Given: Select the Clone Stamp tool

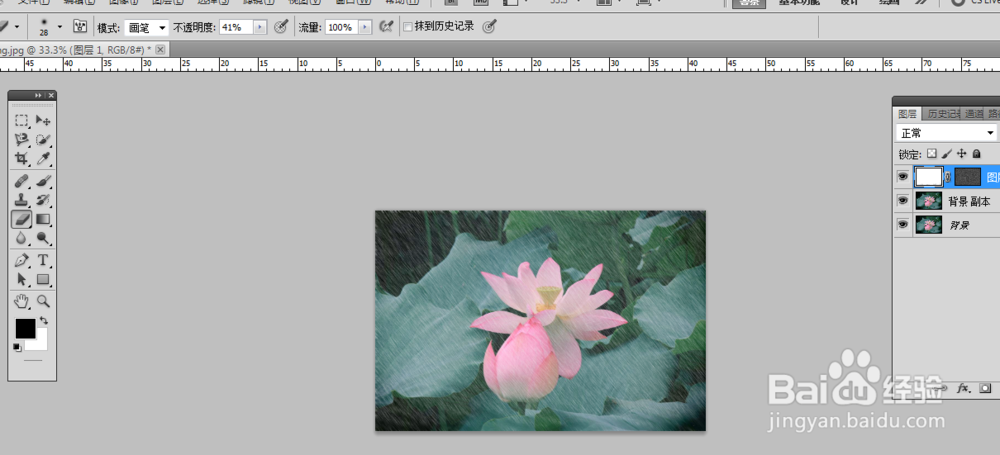Looking at the screenshot, I should tap(22, 200).
